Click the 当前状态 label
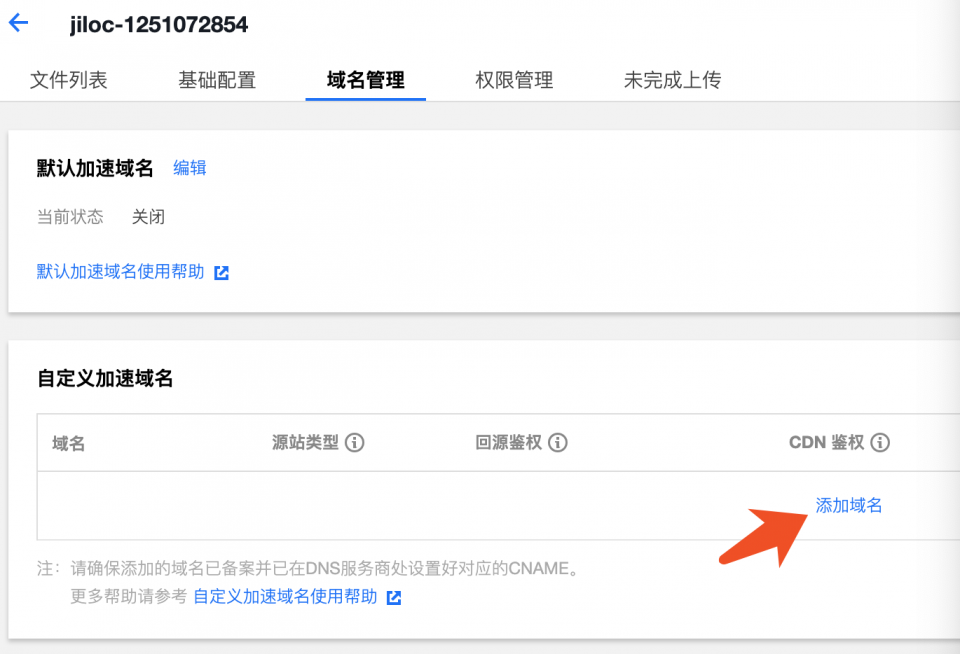This screenshot has height=654, width=960. [70, 217]
